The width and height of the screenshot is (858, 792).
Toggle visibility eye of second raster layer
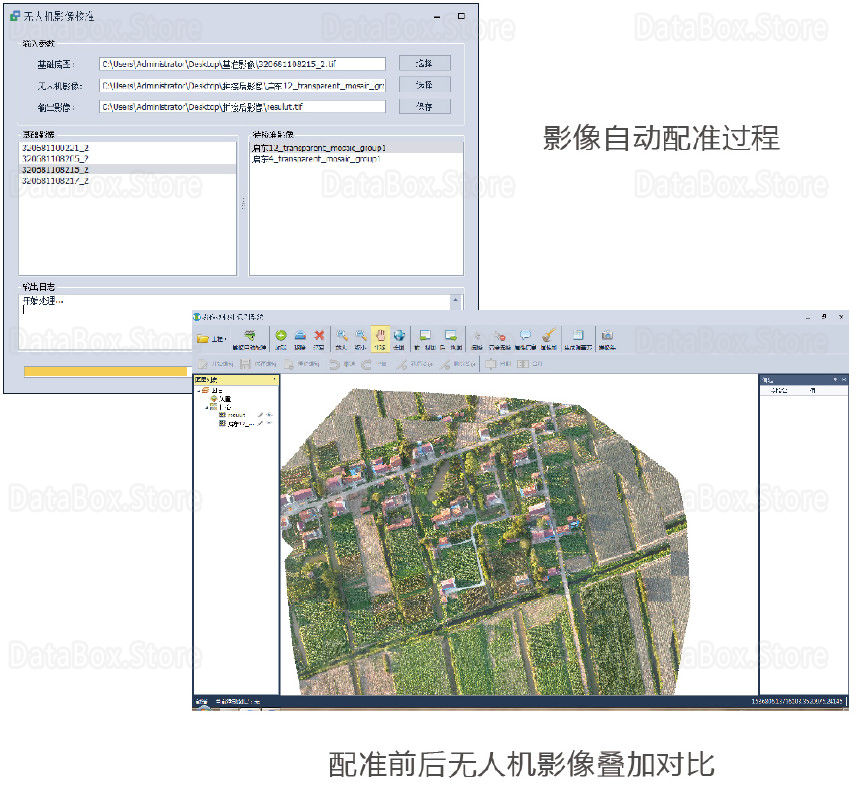(269, 424)
